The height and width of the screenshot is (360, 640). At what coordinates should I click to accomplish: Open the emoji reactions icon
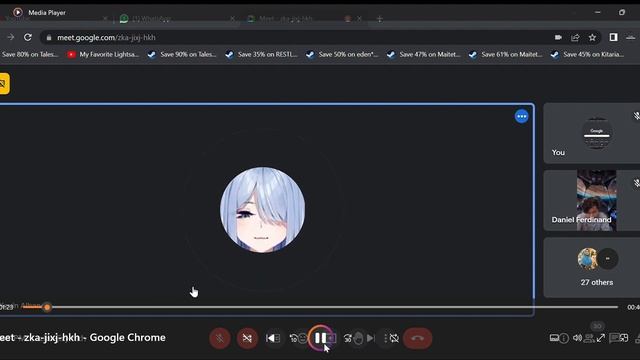(302, 338)
